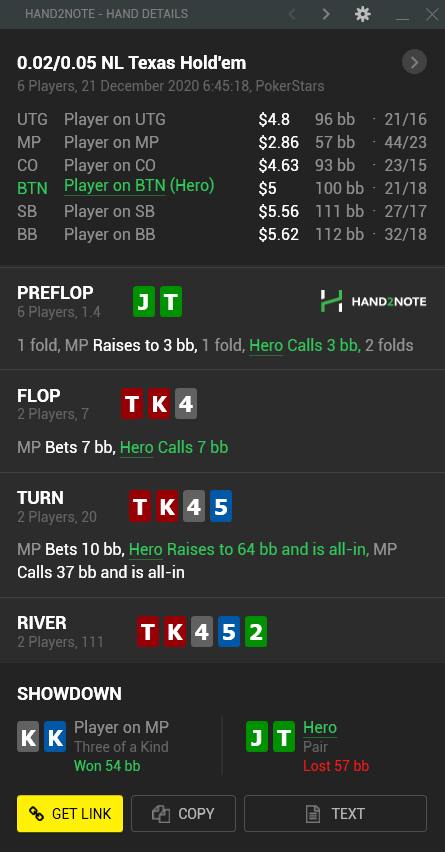This screenshot has height=852, width=445.
Task: Minimize the Hand Details window
Action: pos(403,15)
